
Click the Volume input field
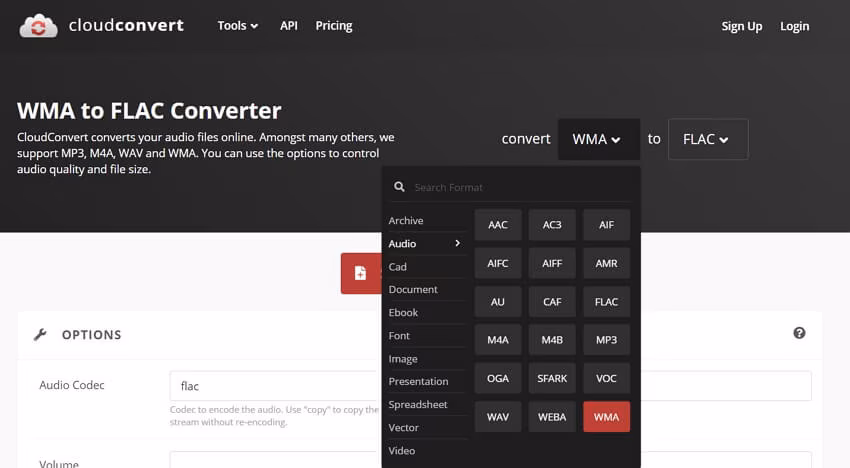click(490, 459)
